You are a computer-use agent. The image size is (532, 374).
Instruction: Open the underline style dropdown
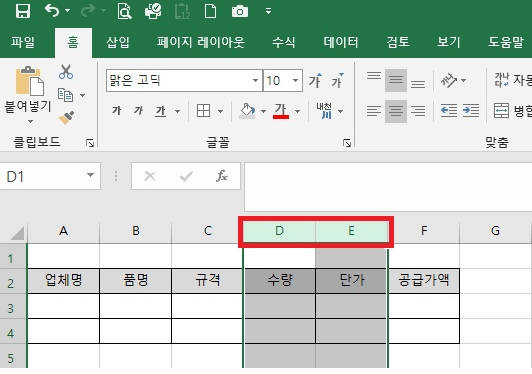tap(177, 111)
